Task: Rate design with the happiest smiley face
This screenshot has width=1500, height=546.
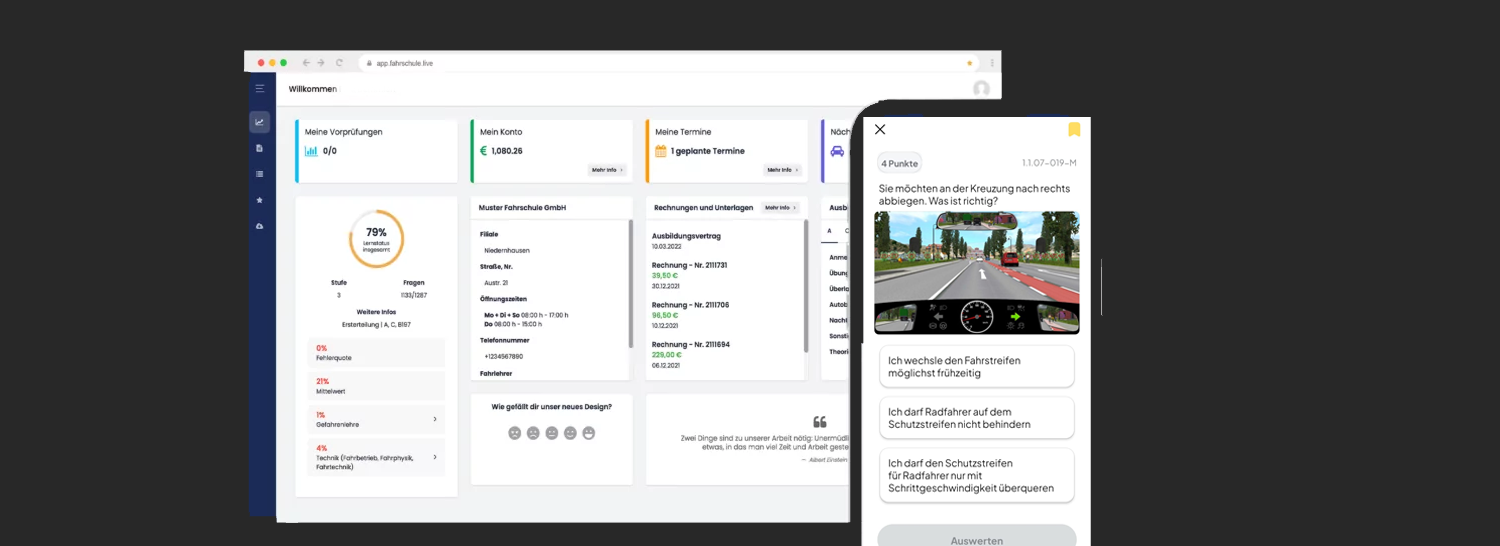Action: (589, 433)
